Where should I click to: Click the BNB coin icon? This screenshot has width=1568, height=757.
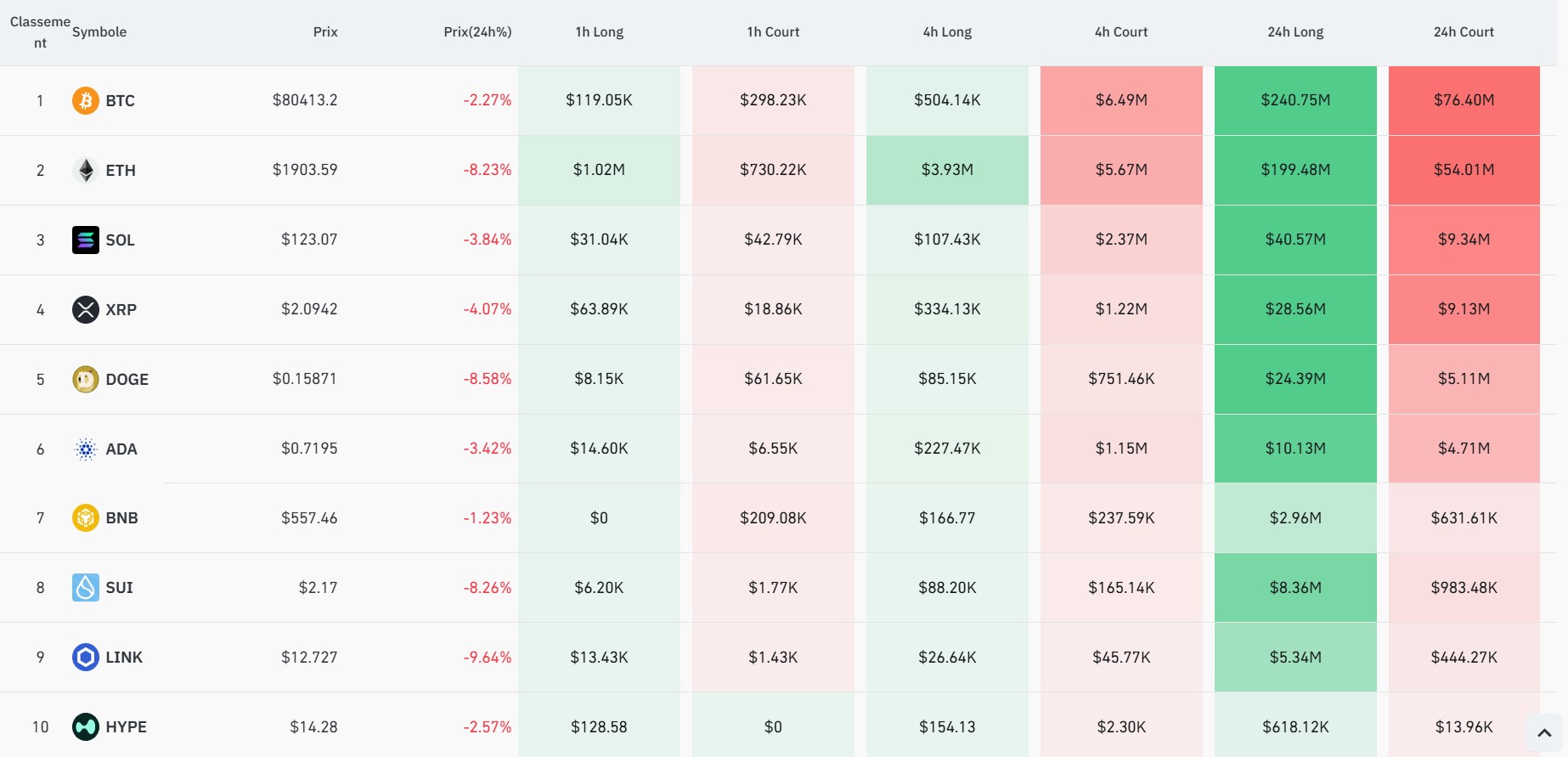pyautogui.click(x=85, y=517)
